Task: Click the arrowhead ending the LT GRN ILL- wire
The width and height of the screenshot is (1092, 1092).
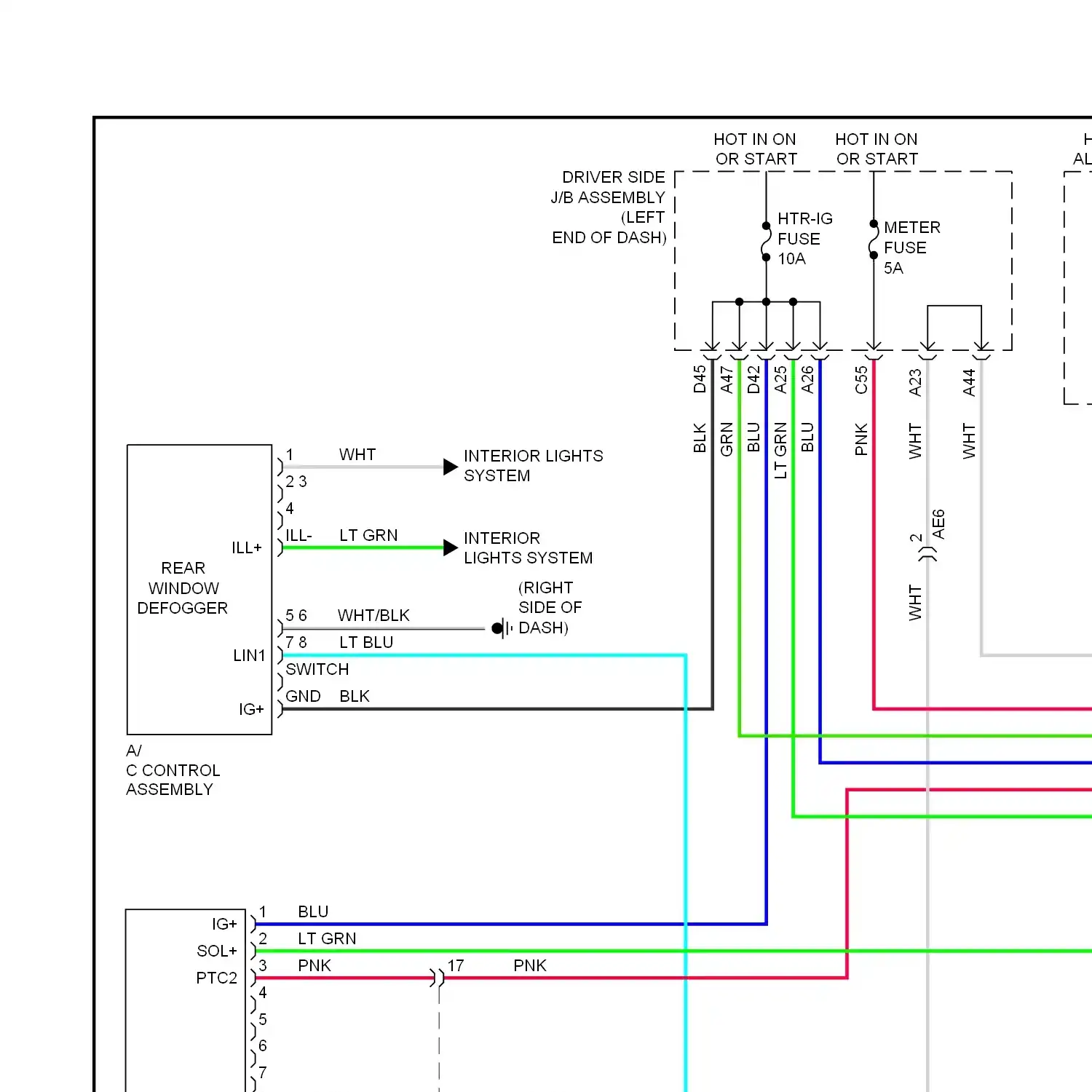Action: coord(451,547)
